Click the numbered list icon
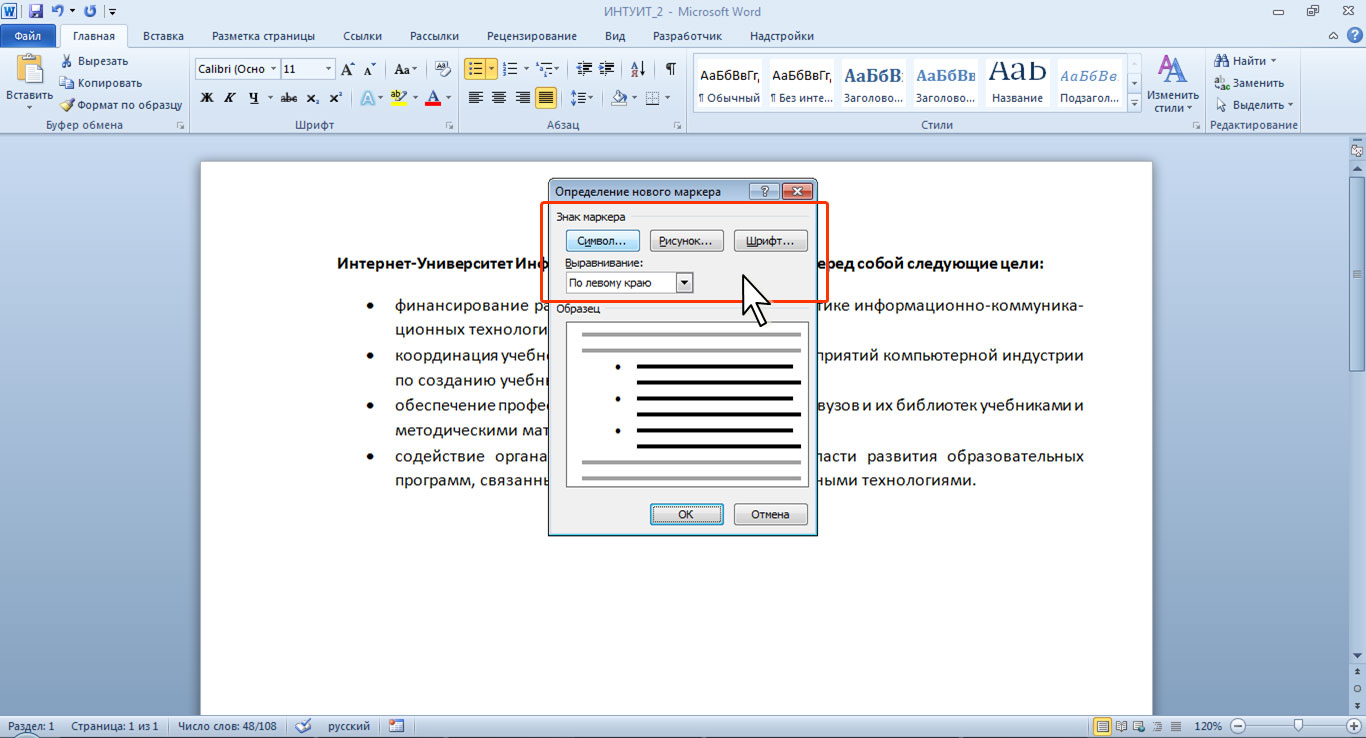Image resolution: width=1366 pixels, height=738 pixels. click(510, 69)
